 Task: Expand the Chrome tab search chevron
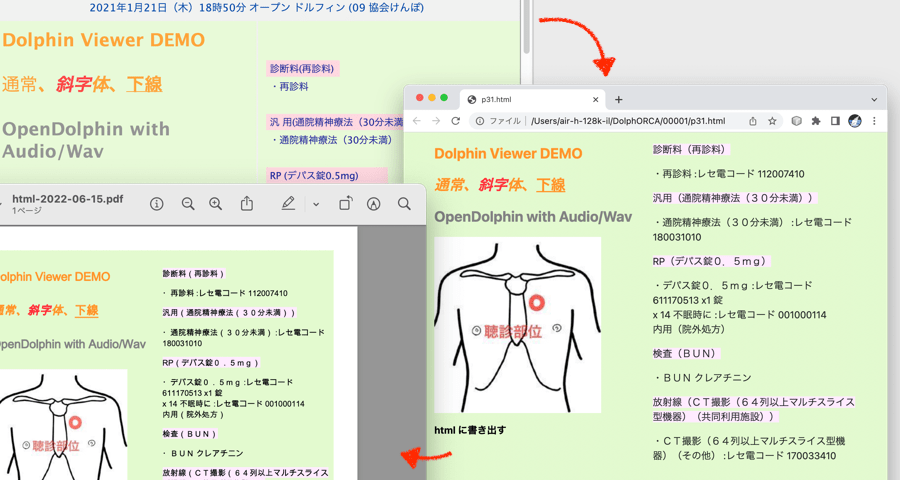[874, 99]
